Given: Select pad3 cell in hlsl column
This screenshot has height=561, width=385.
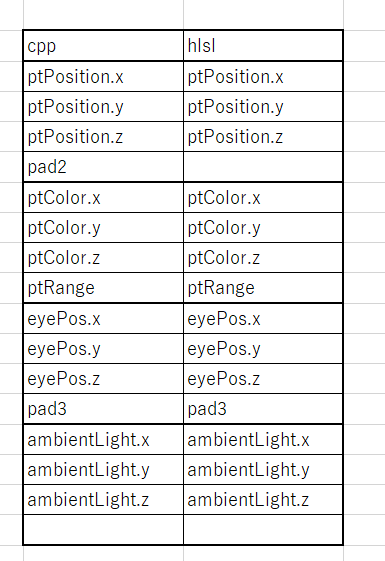Looking at the screenshot, I should coord(263,409).
